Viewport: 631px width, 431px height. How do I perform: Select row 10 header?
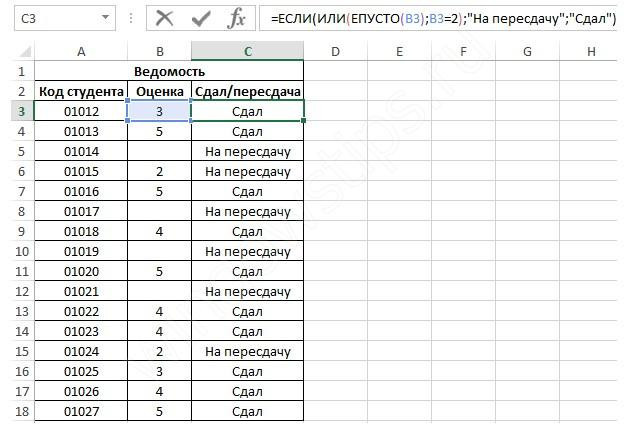(22, 251)
